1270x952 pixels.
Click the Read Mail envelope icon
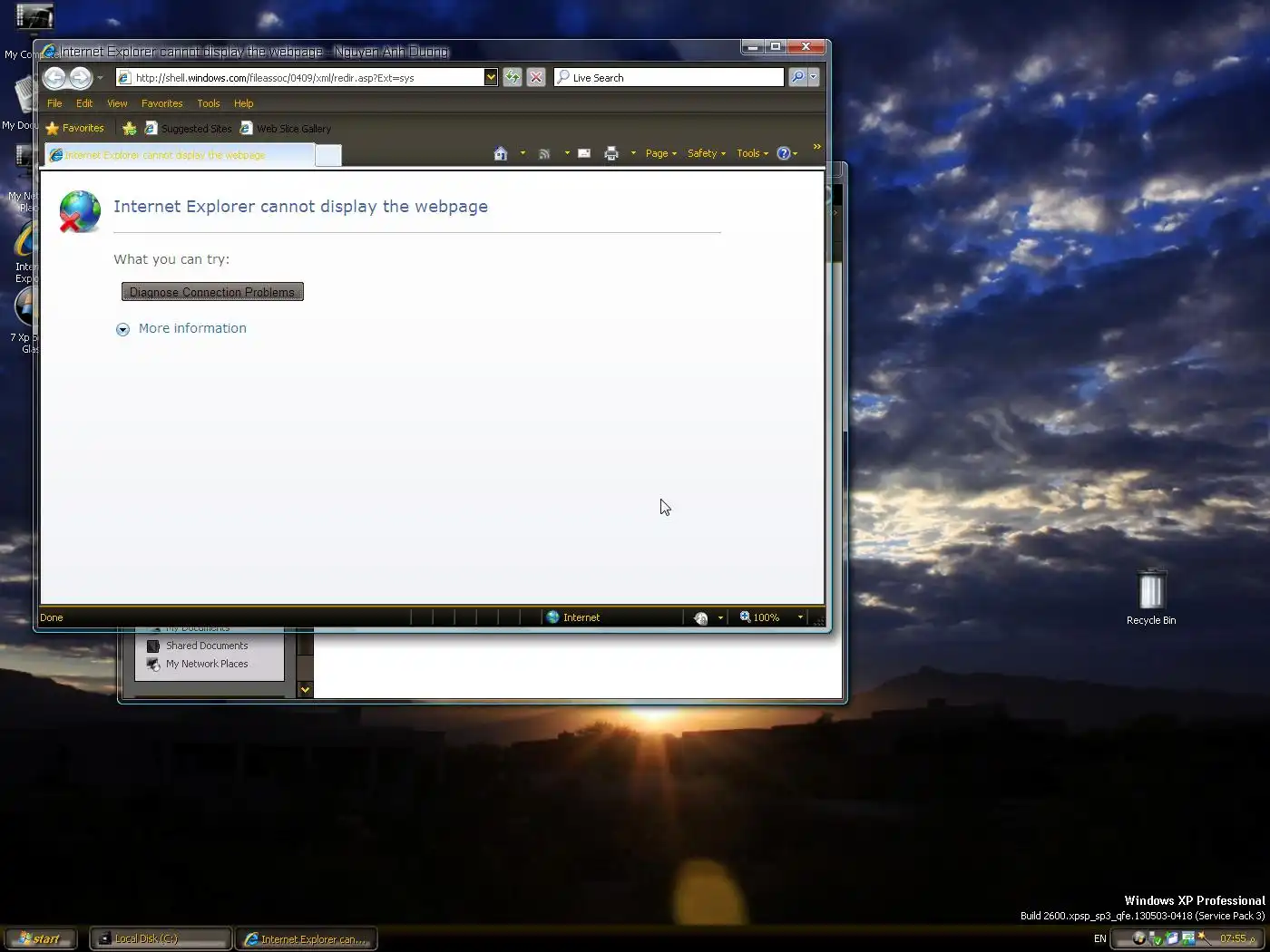584,153
